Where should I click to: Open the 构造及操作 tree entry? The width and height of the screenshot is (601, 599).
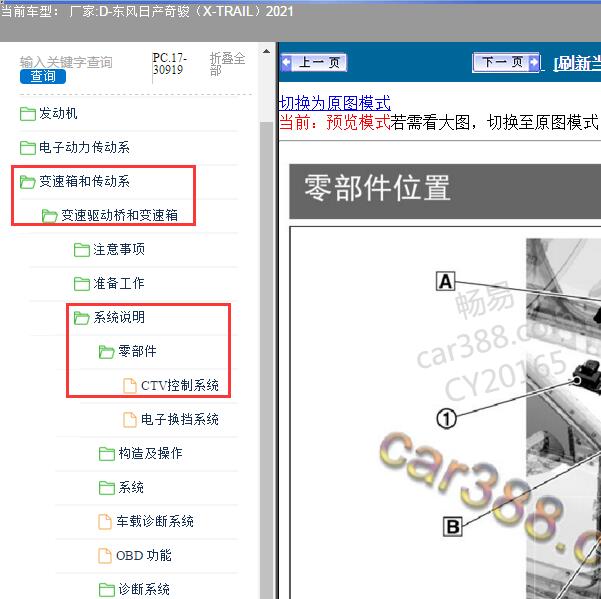pos(150,453)
